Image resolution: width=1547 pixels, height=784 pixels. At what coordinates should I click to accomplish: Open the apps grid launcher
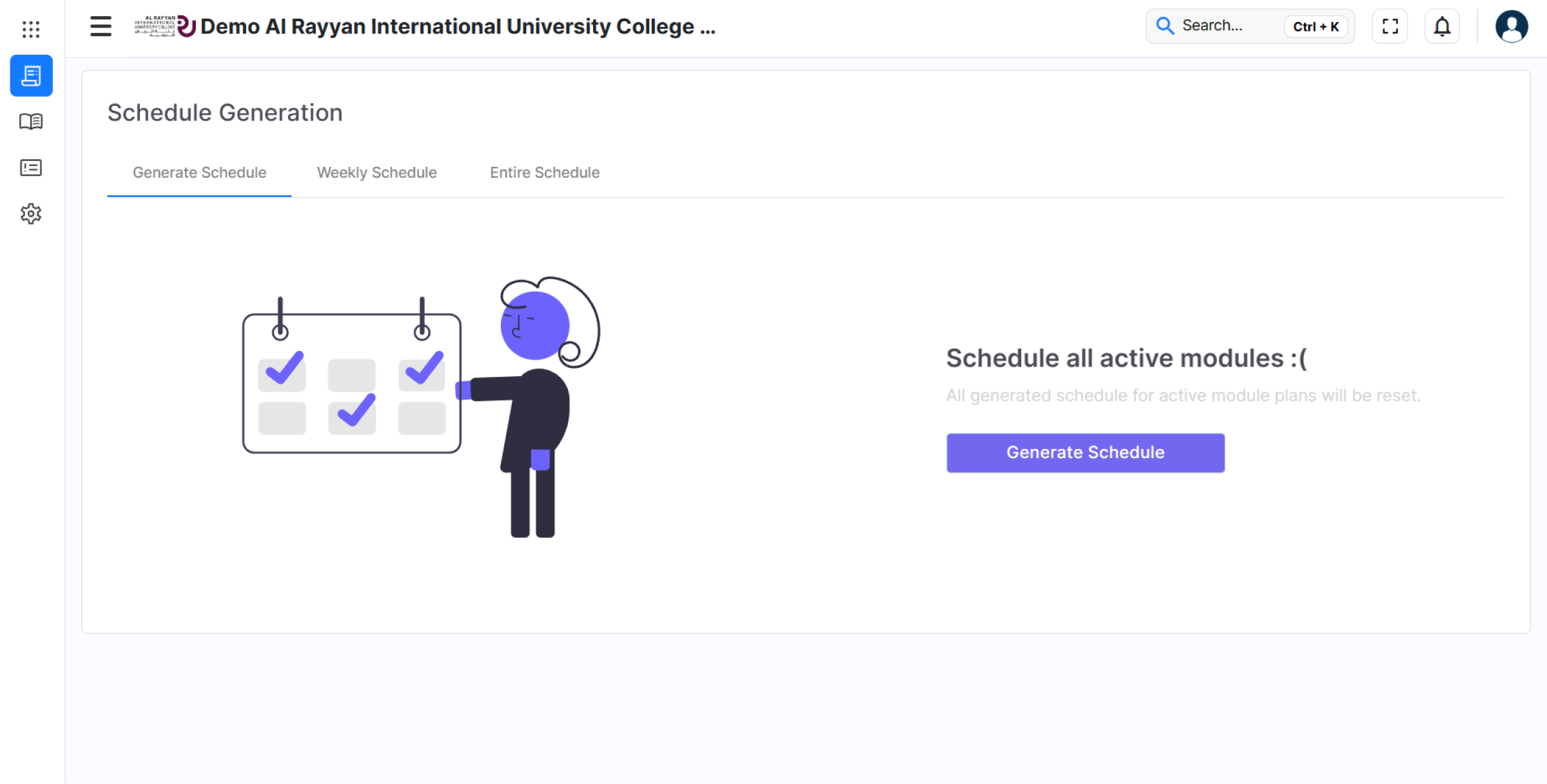(x=30, y=28)
